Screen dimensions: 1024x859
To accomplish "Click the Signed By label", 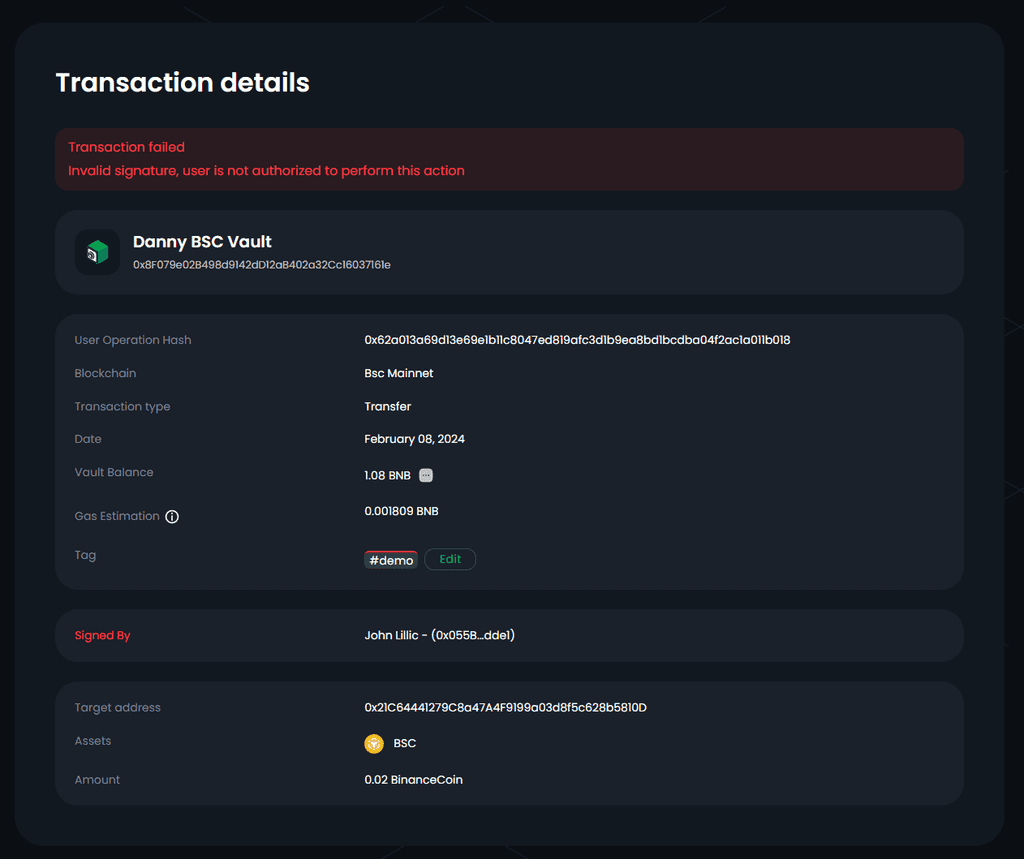I will (103, 636).
